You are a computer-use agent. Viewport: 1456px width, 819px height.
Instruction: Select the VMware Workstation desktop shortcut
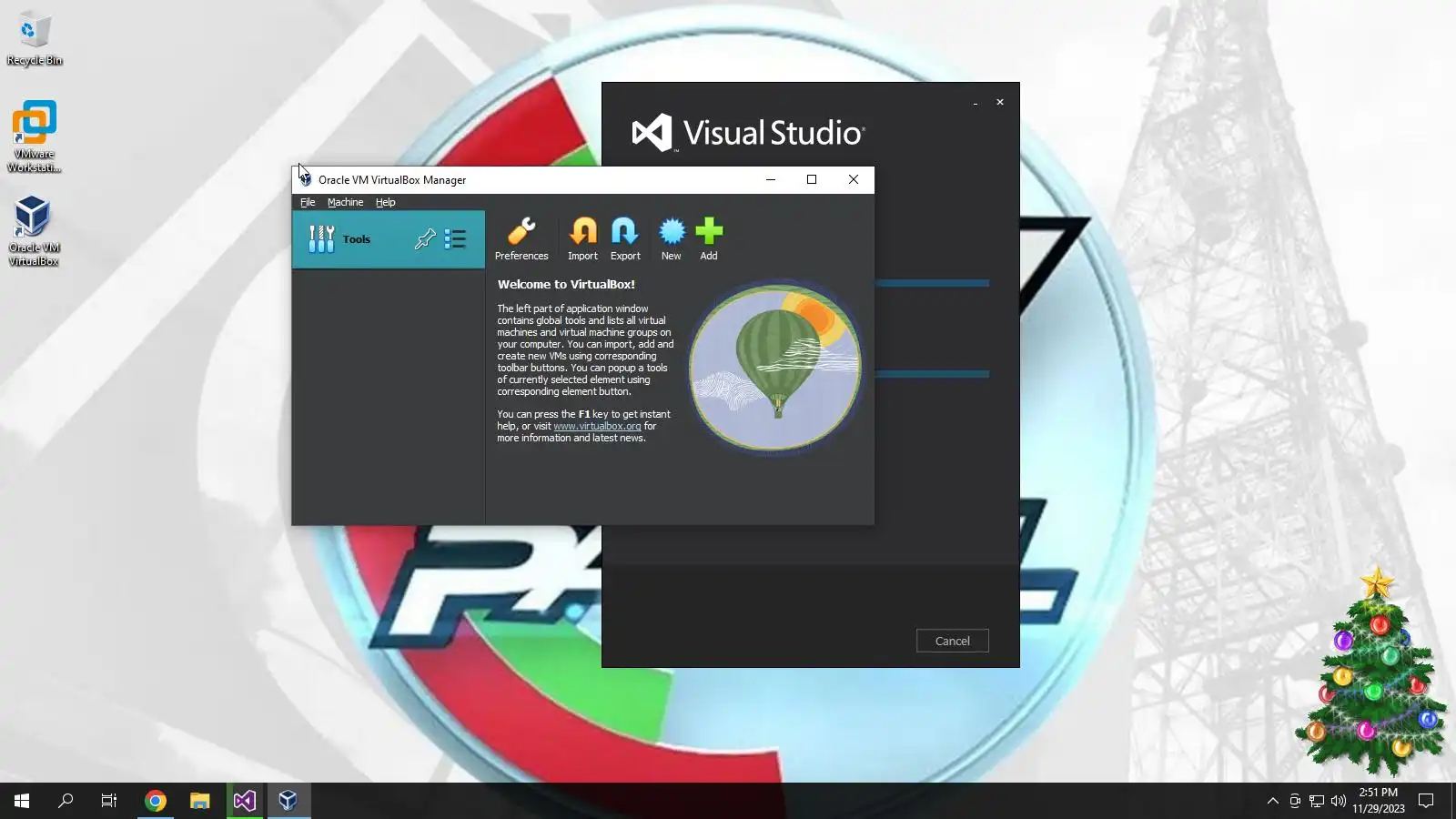coord(35,136)
